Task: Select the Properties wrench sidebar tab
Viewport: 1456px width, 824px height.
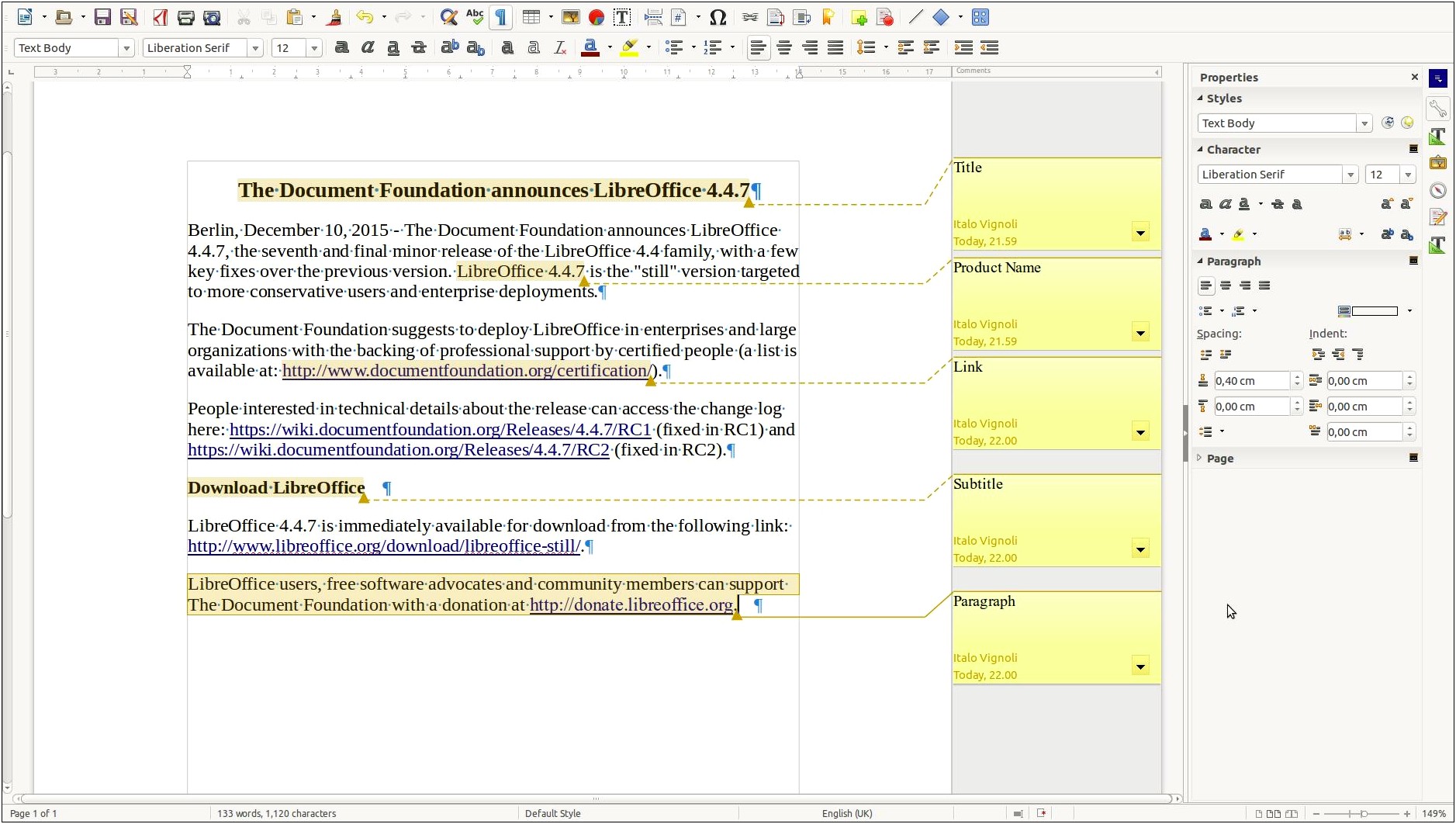Action: coord(1438,109)
